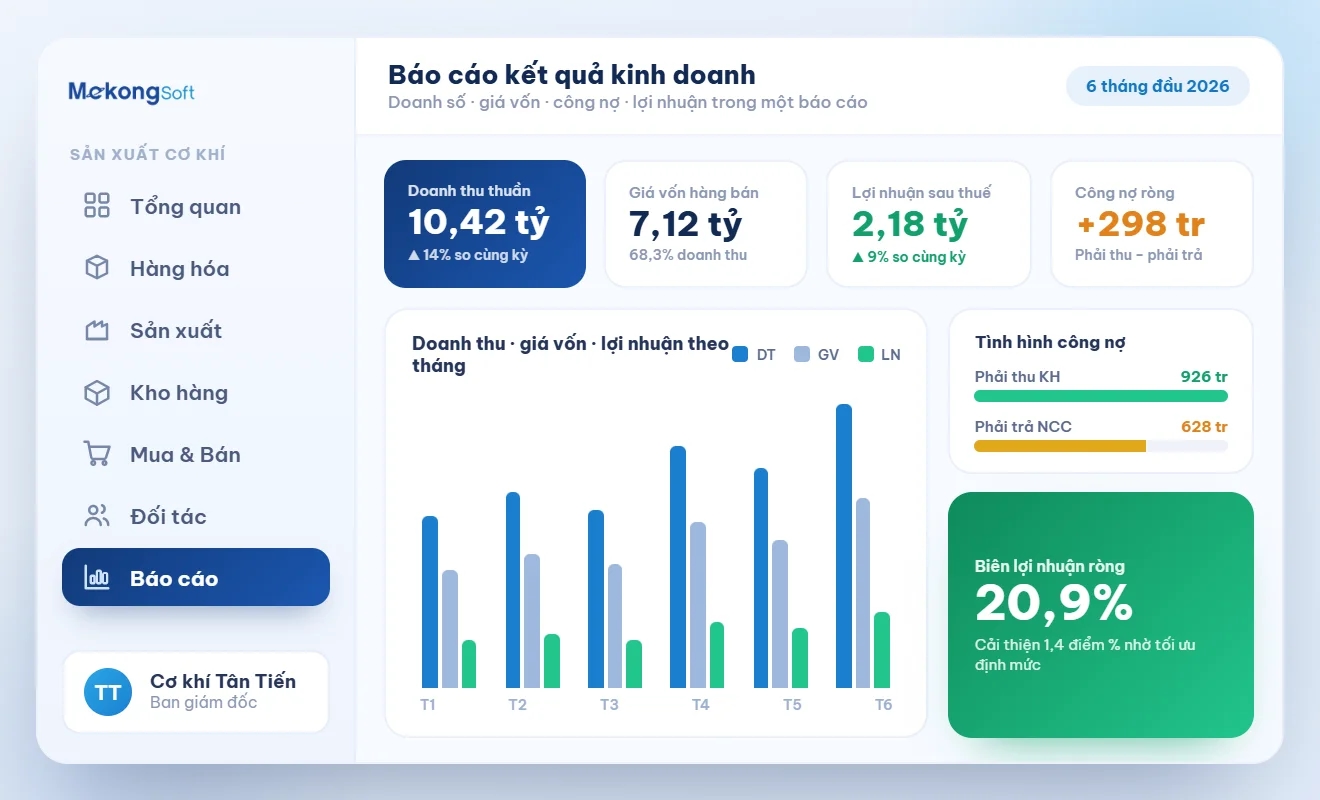Click the T1 axis label
Screen dimensions: 1320x800
point(428,705)
